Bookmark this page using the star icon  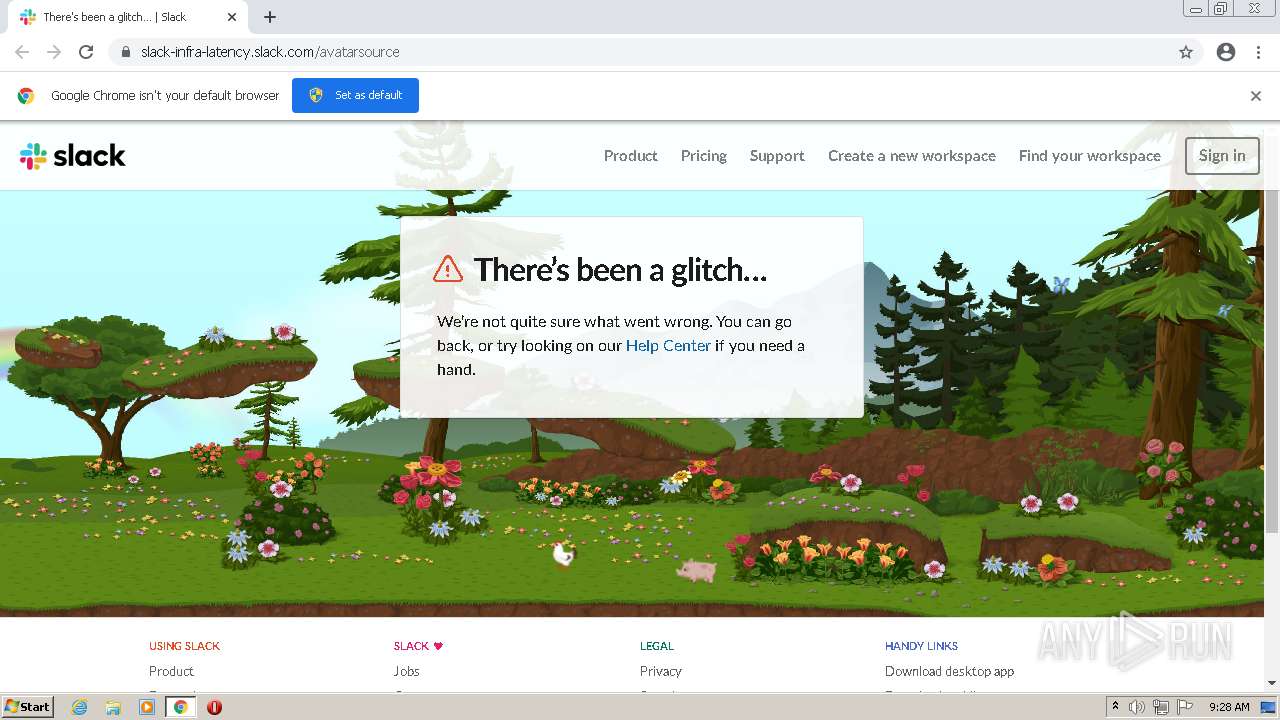pos(1186,52)
